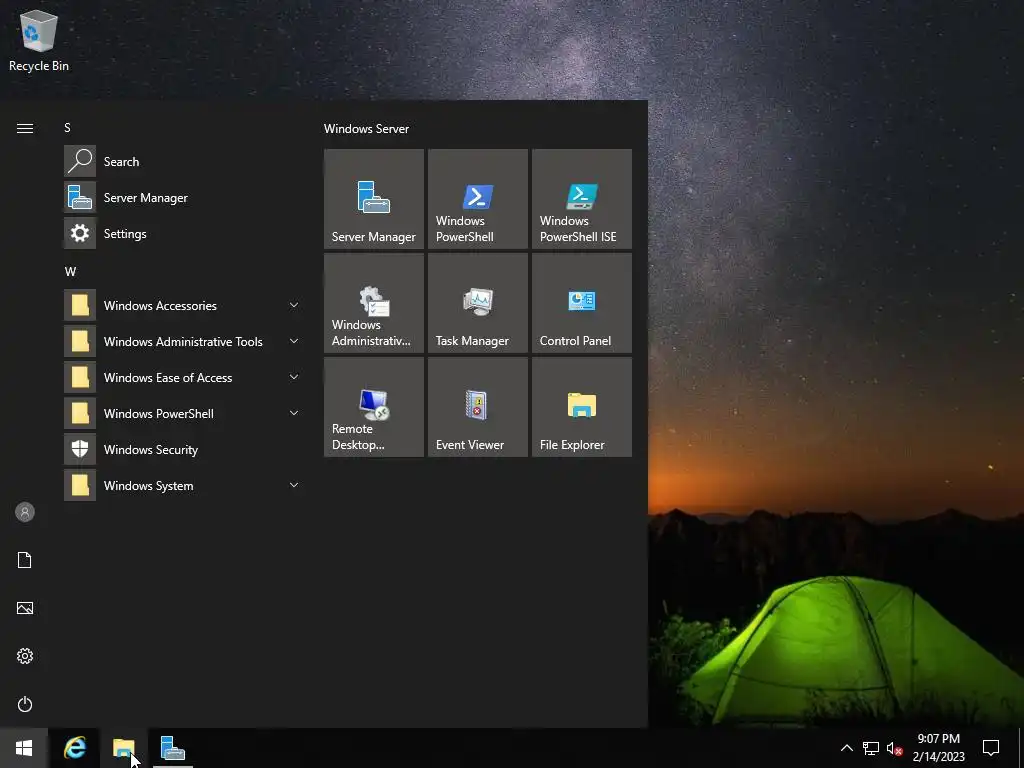Image resolution: width=1024 pixels, height=768 pixels.
Task: Open the Control Panel tile
Action: (581, 302)
